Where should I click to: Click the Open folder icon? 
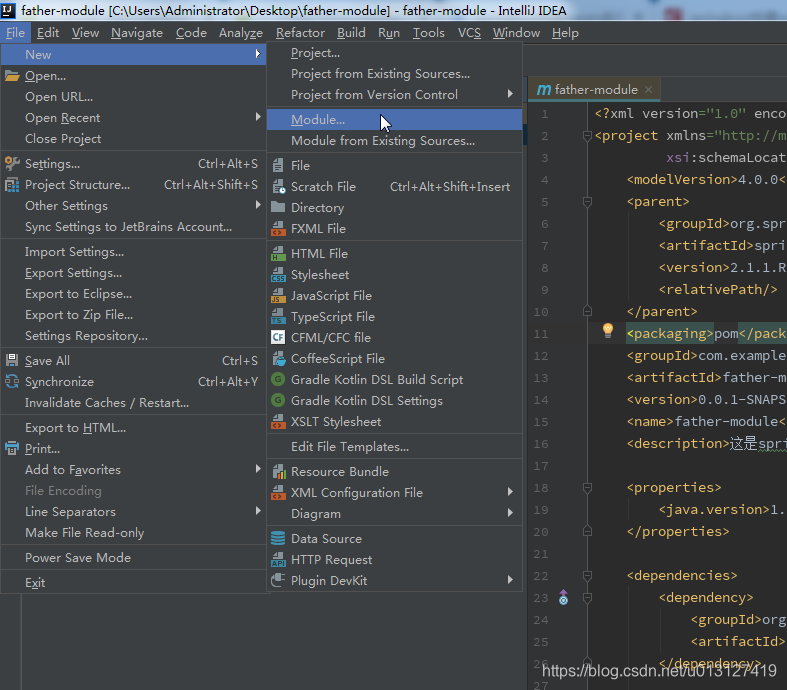12,76
